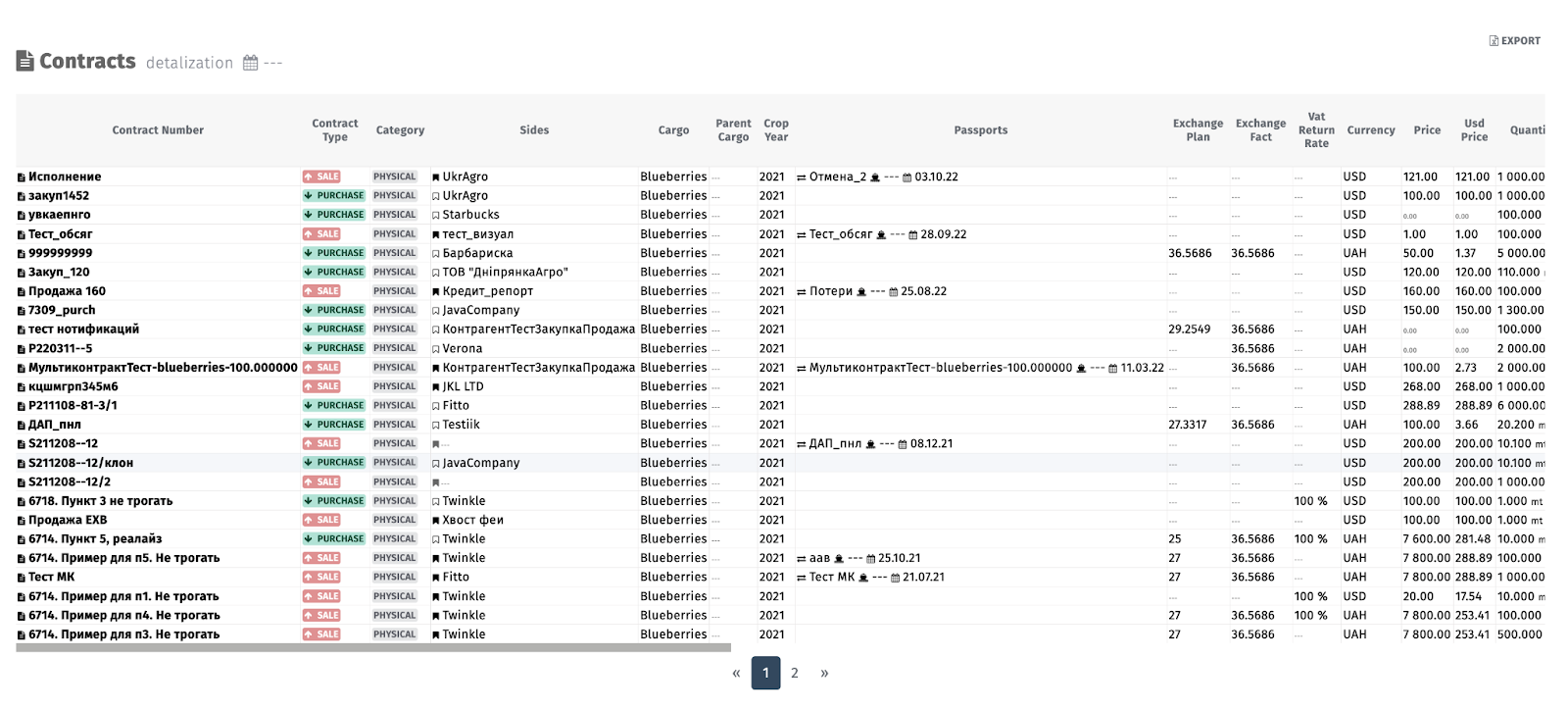
Task: Click the calendar icon before date 28.09.22
Action: point(913,235)
